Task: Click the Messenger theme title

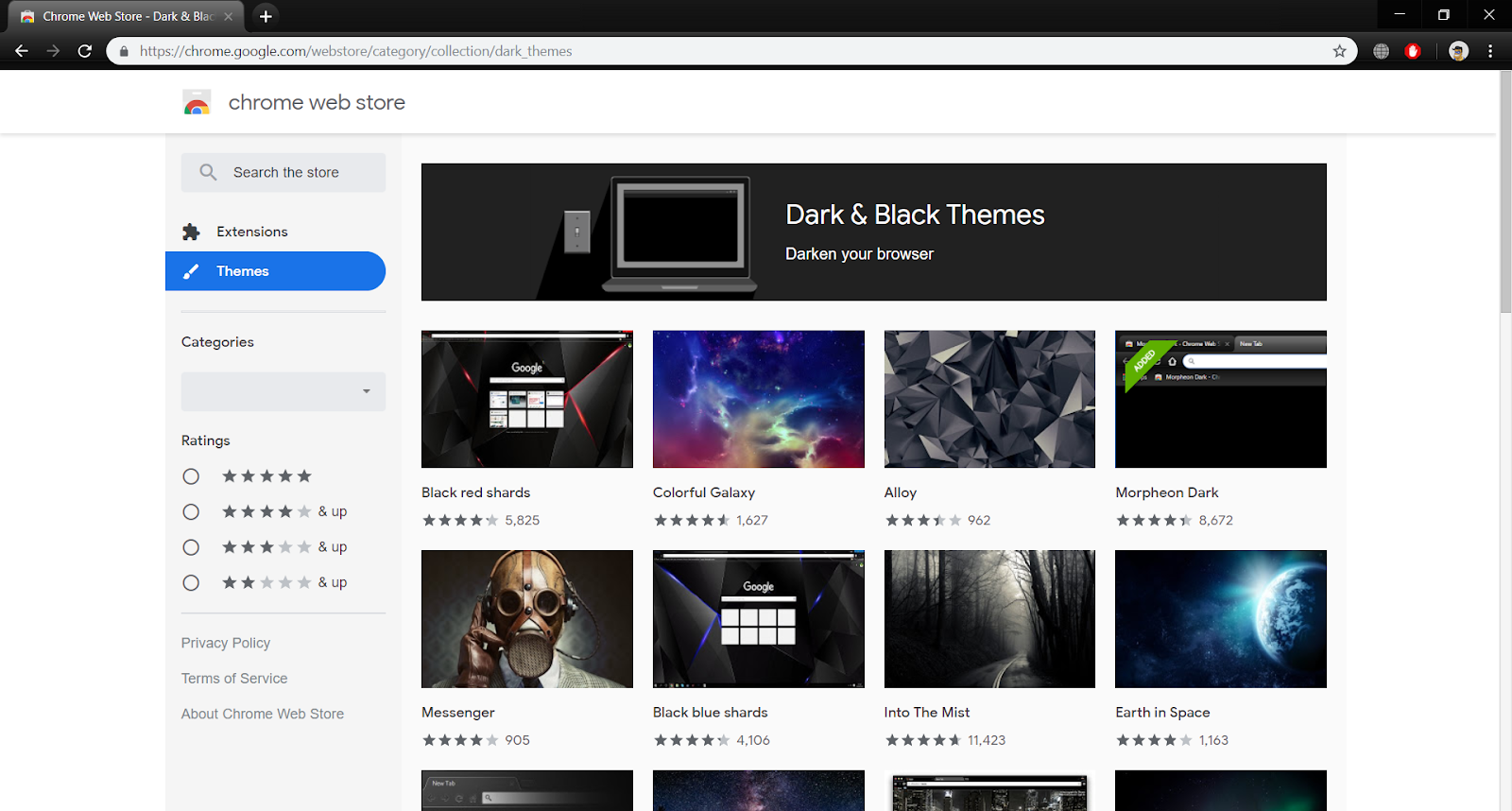Action: (x=458, y=713)
